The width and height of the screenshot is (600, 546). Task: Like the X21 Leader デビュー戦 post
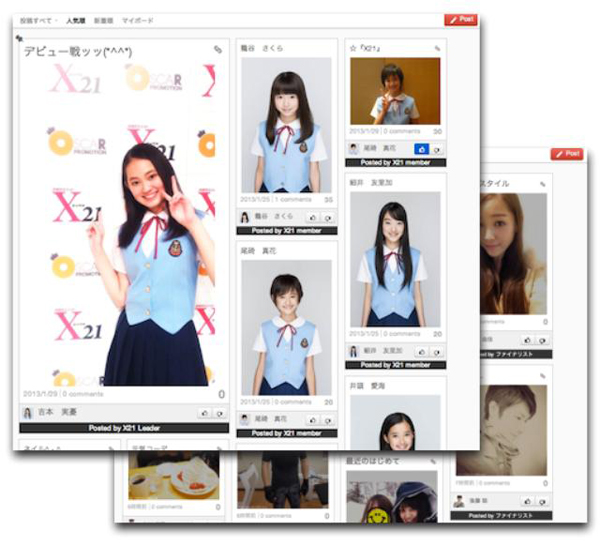pyautogui.click(x=204, y=411)
